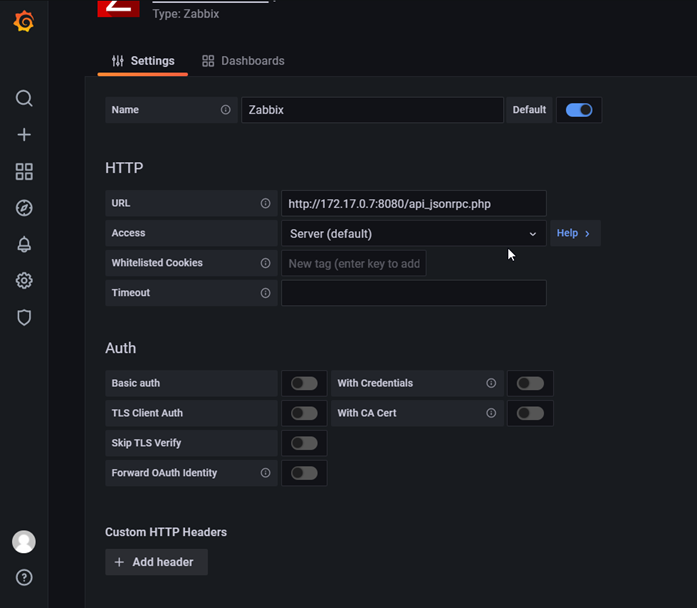Expand the Access Help section
Image resolution: width=697 pixels, height=608 pixels.
tap(574, 233)
